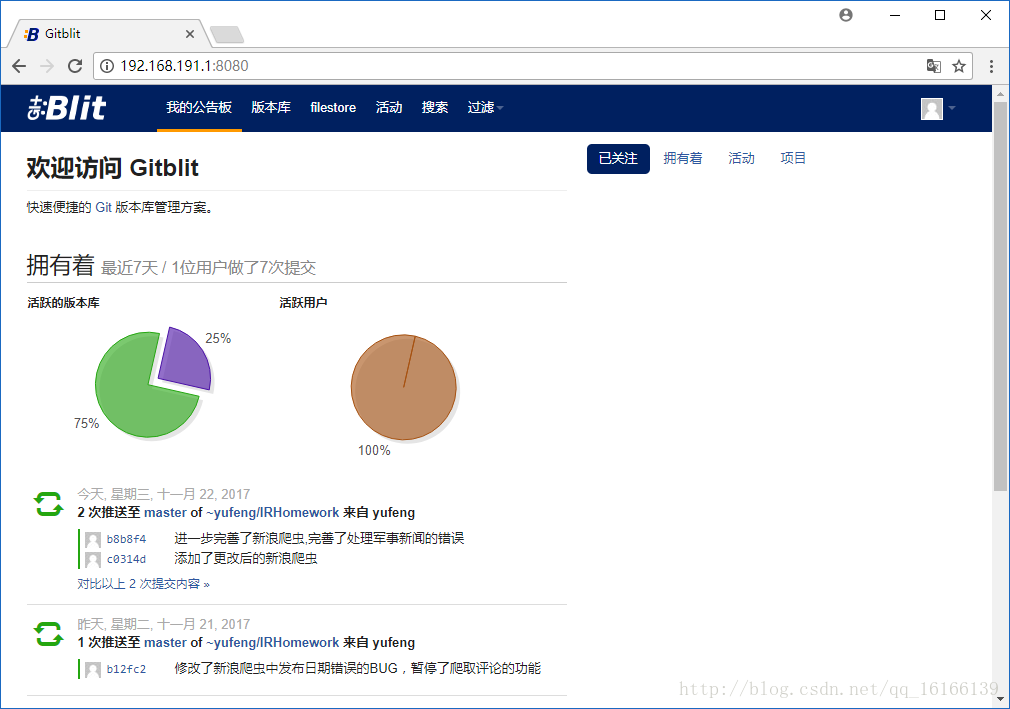1010x709 pixels.
Task: Open commit message 进一步完善了新浪爬虫
Action: pyautogui.click(x=319, y=538)
